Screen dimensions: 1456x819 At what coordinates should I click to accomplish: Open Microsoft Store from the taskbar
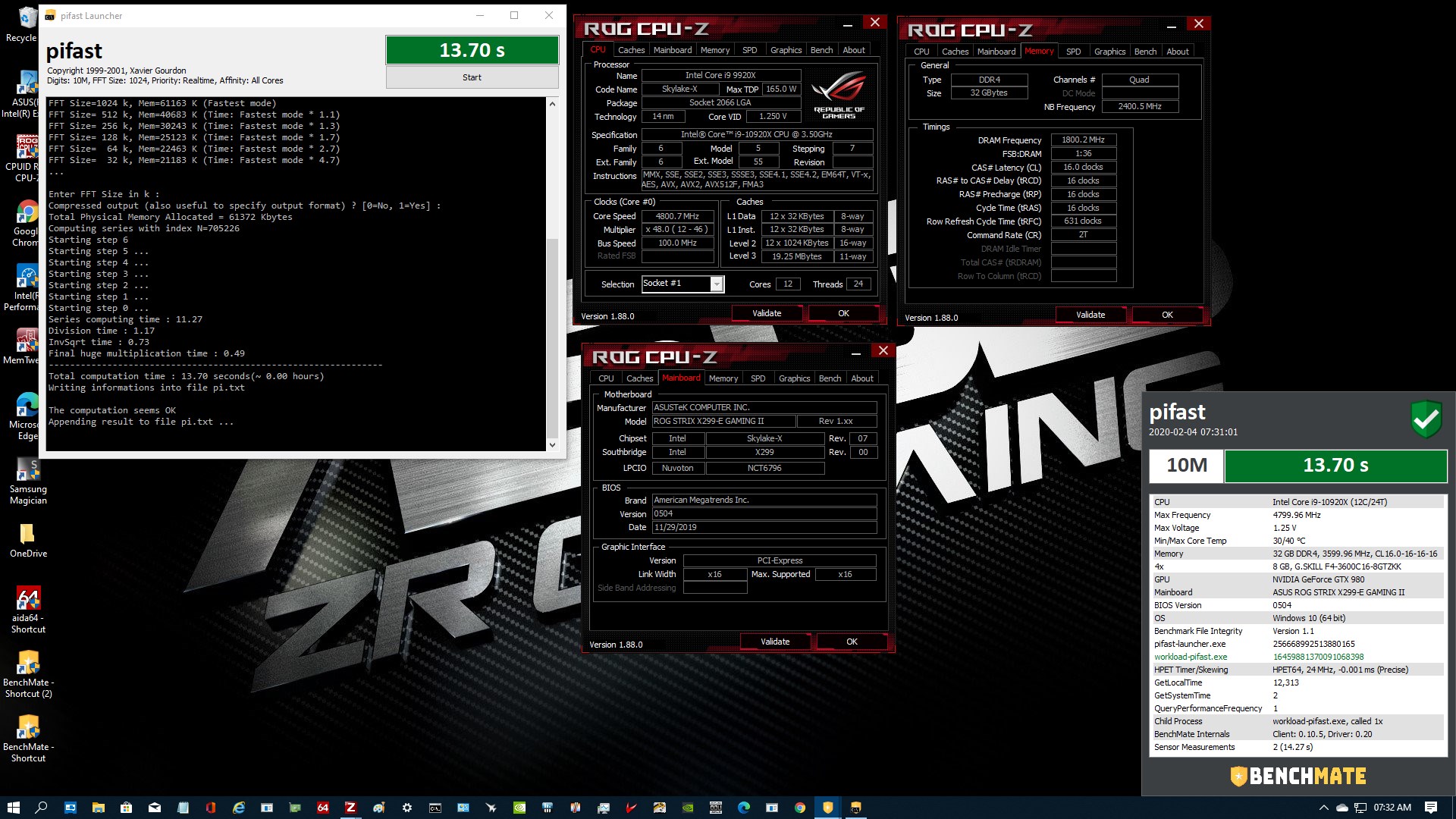(x=126, y=808)
